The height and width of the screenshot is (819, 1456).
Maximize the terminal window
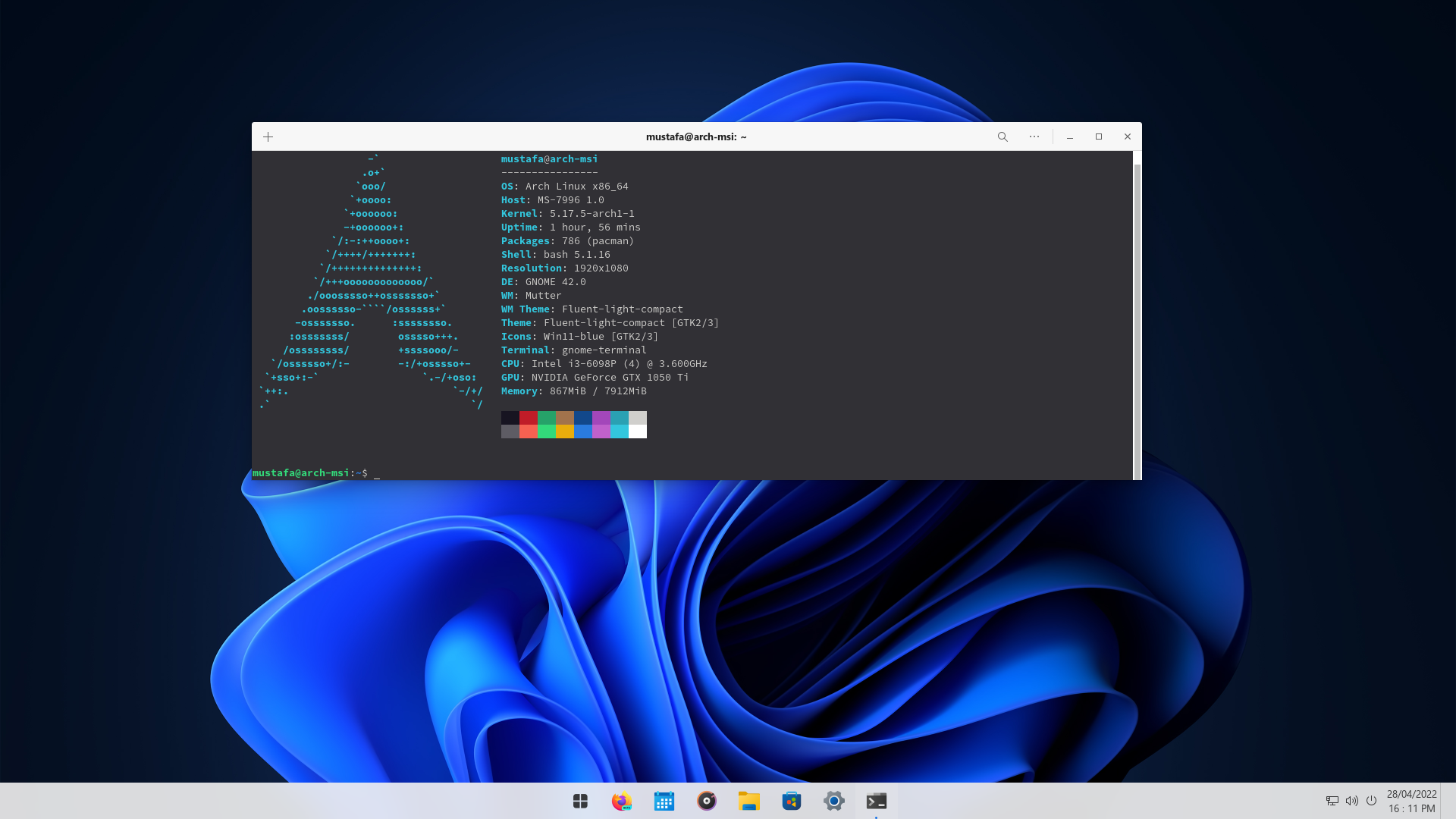tap(1099, 136)
